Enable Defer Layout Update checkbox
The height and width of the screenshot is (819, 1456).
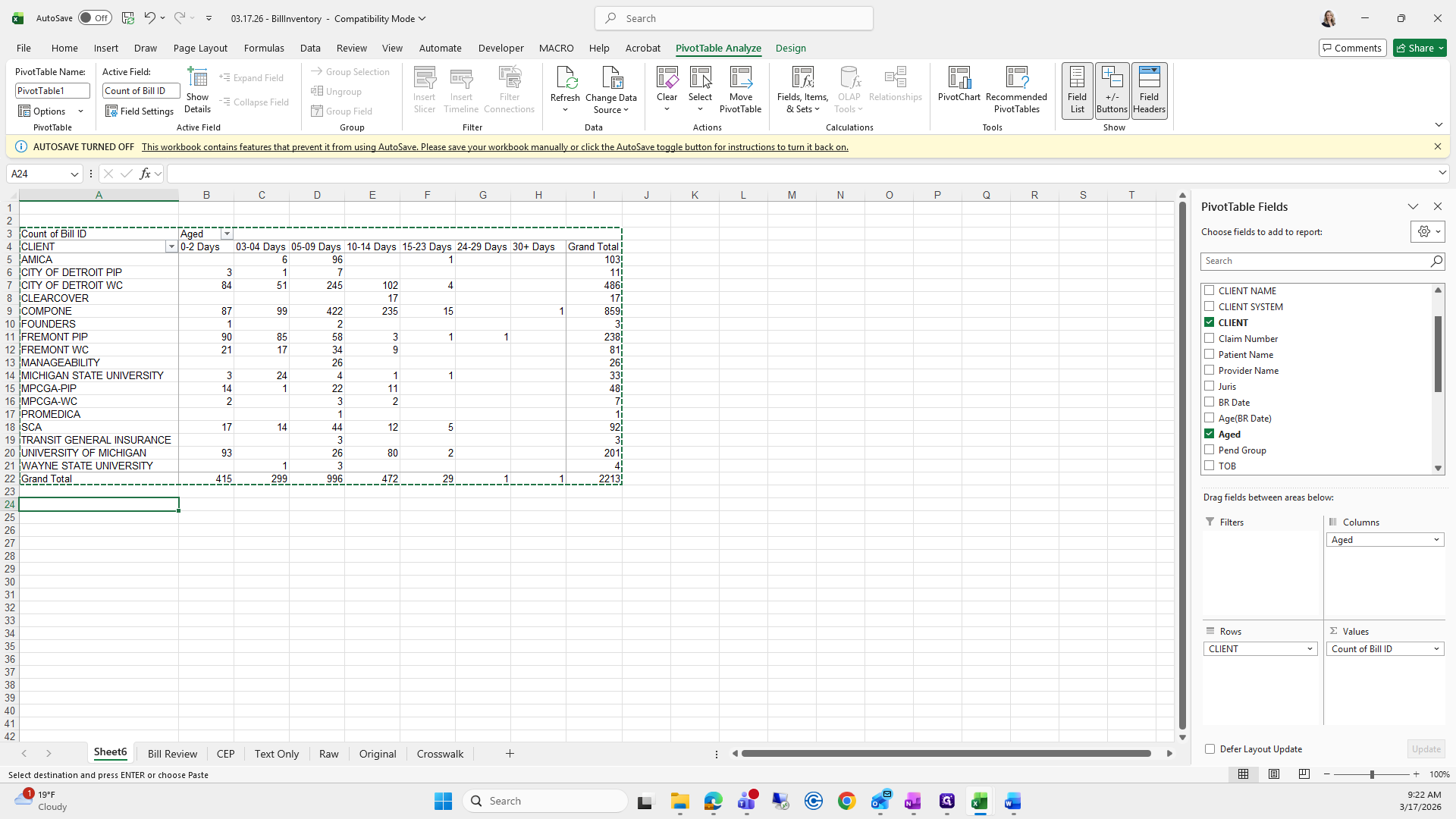(x=1210, y=748)
